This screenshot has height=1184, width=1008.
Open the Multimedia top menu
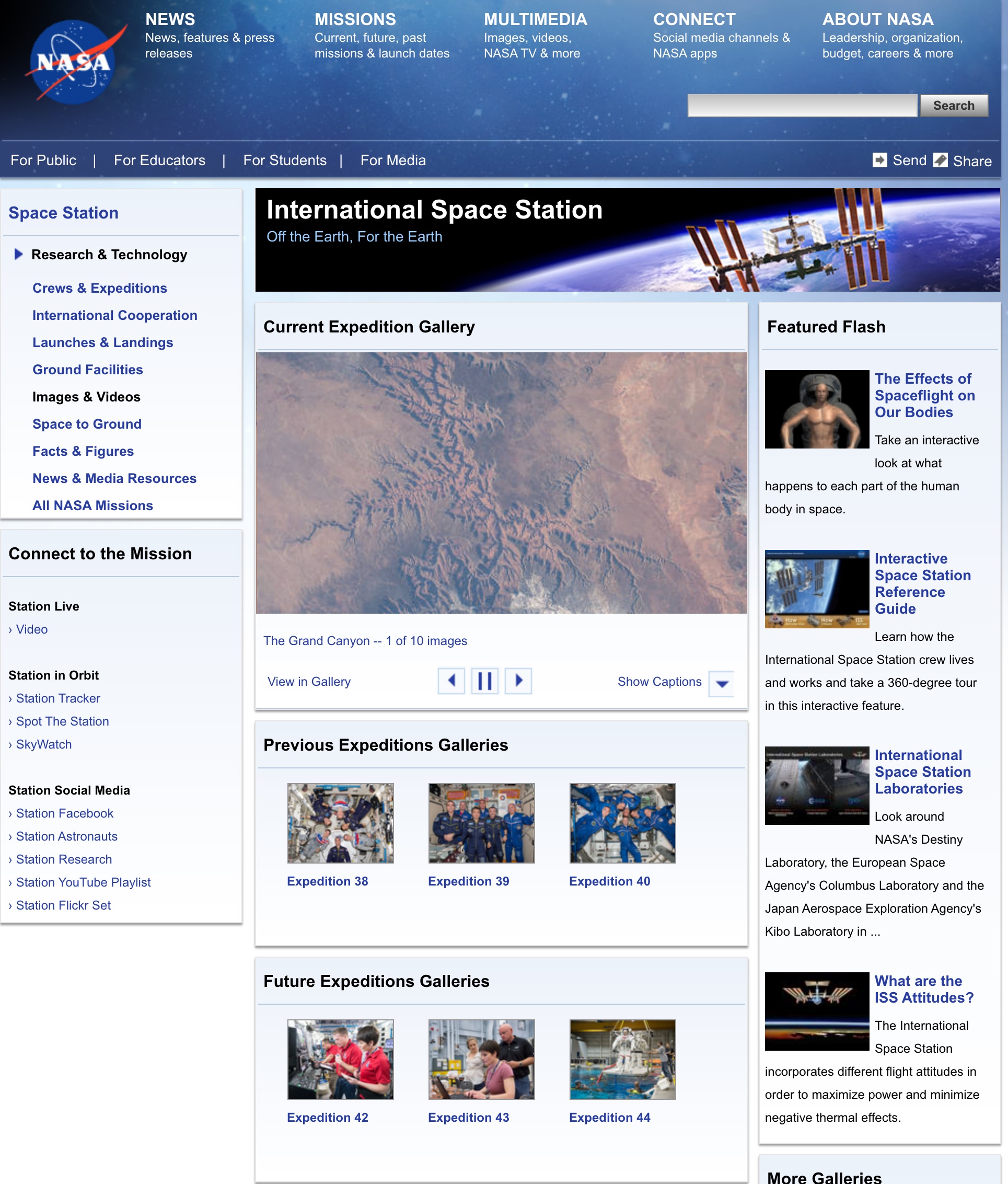pos(535,19)
